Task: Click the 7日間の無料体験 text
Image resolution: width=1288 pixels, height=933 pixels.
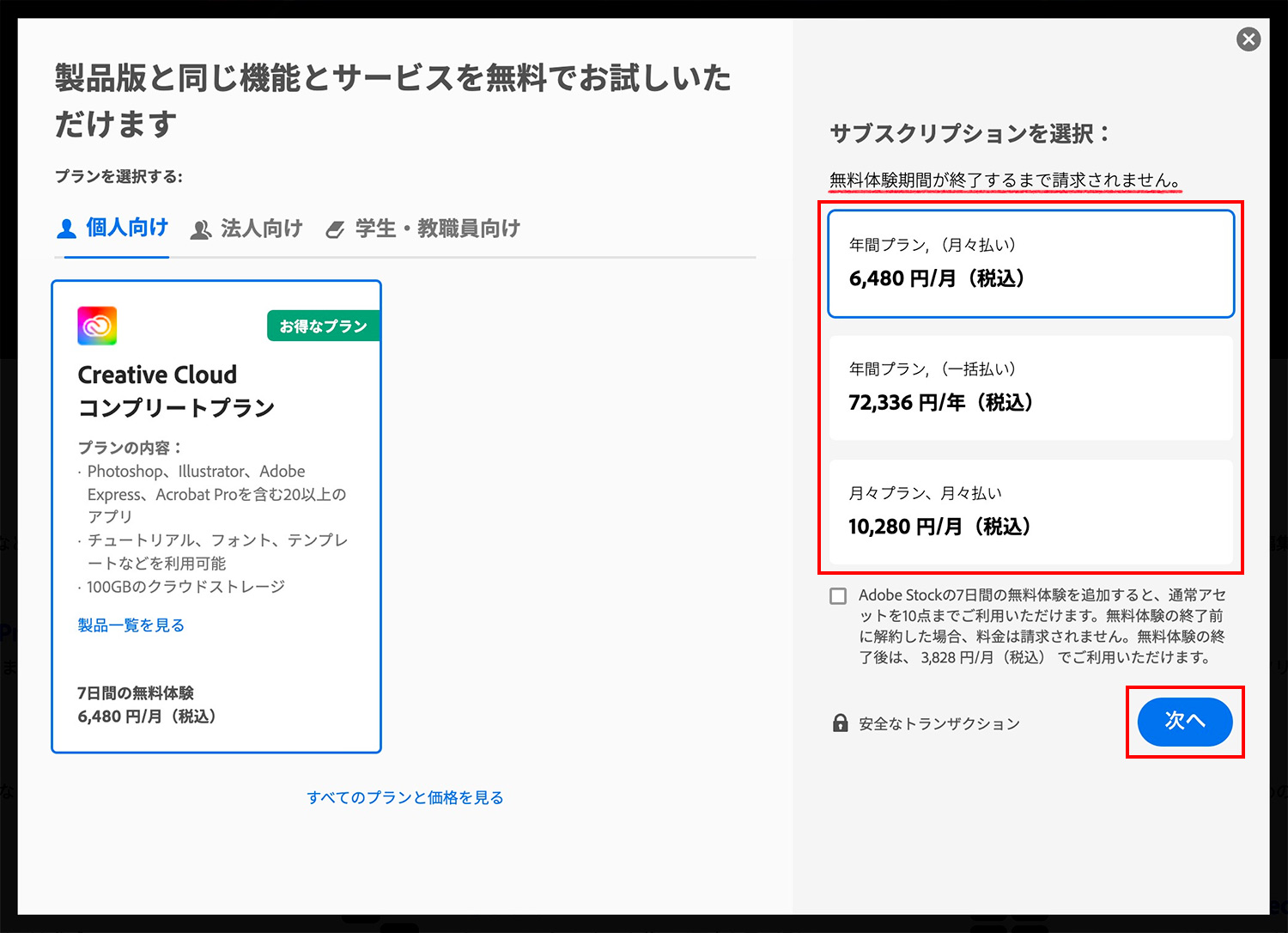Action: 136,692
